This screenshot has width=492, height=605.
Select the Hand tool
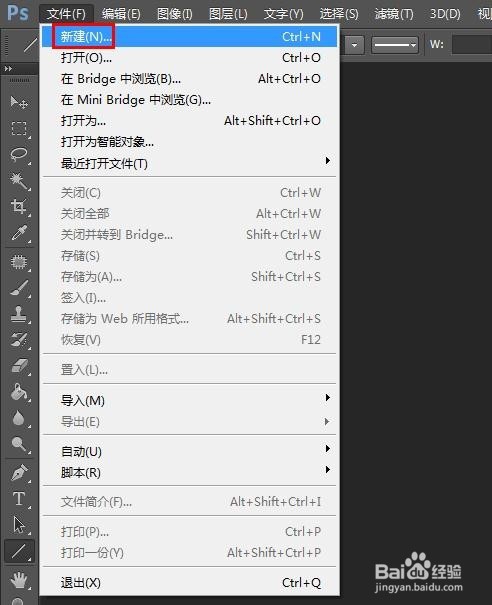19,580
